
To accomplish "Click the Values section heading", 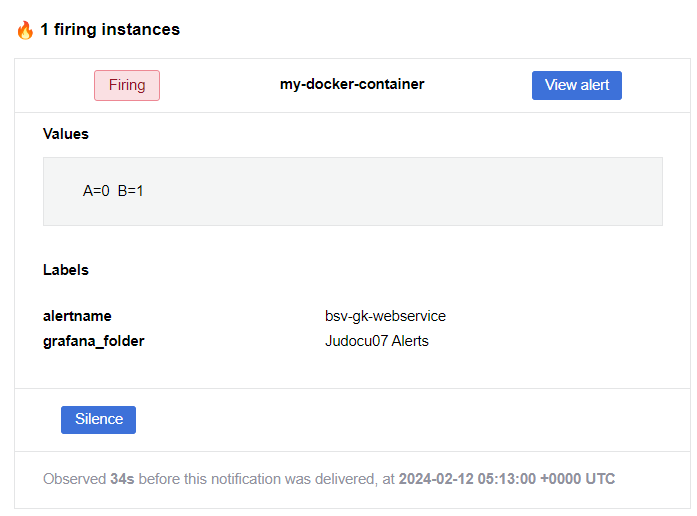I will pyautogui.click(x=66, y=134).
